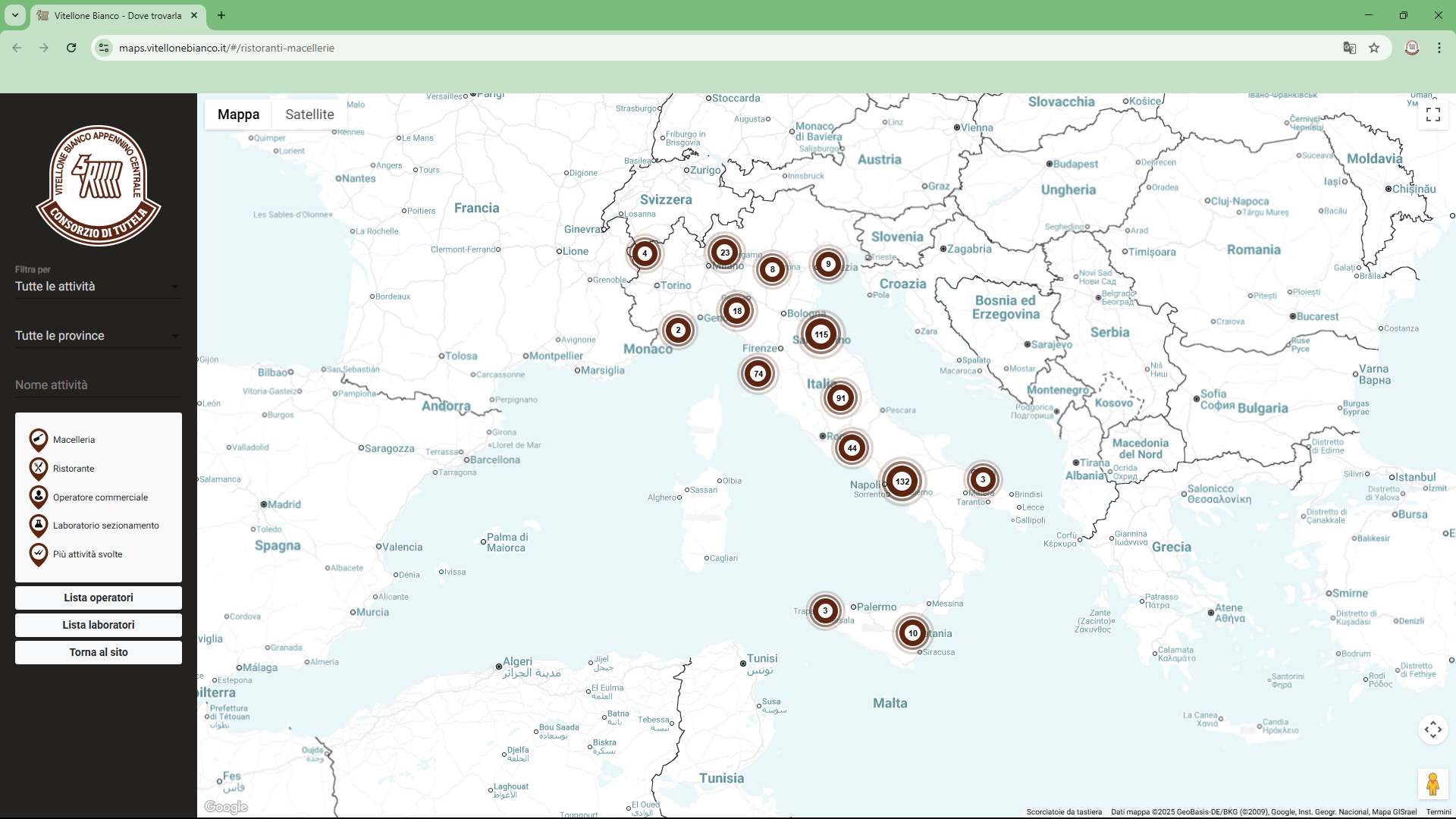Expand the Tutte le attività dropdown
1456x819 pixels.
click(99, 287)
